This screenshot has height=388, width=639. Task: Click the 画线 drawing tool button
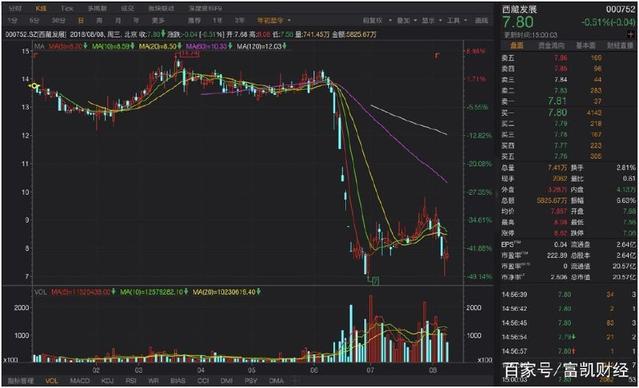click(482, 20)
